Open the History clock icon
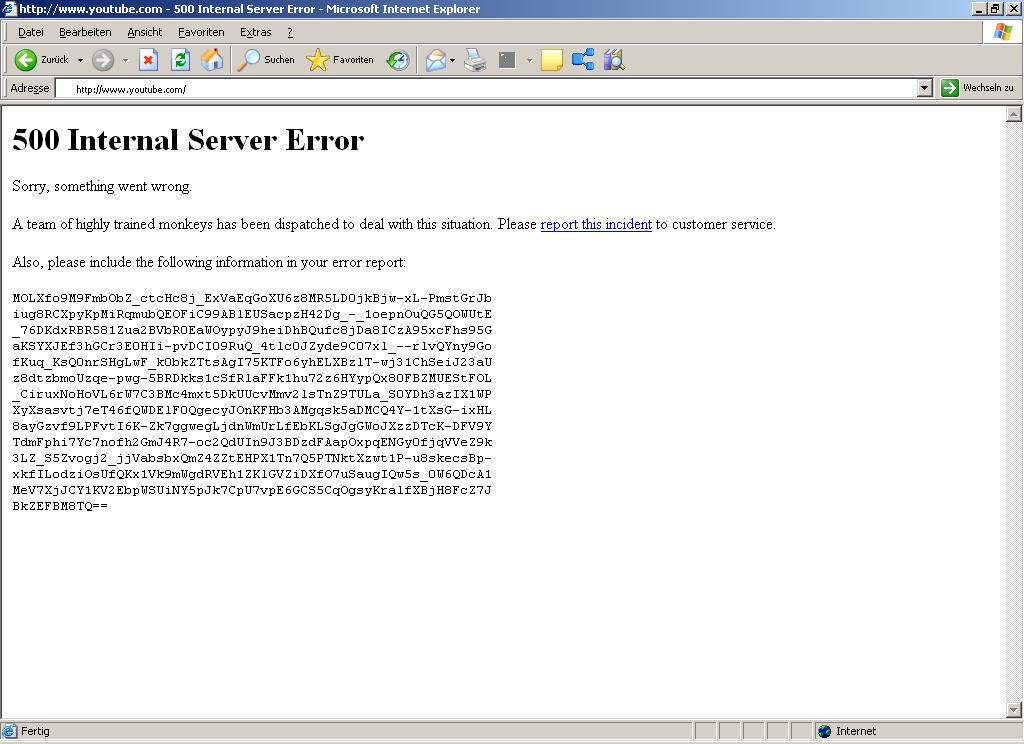 coord(398,60)
